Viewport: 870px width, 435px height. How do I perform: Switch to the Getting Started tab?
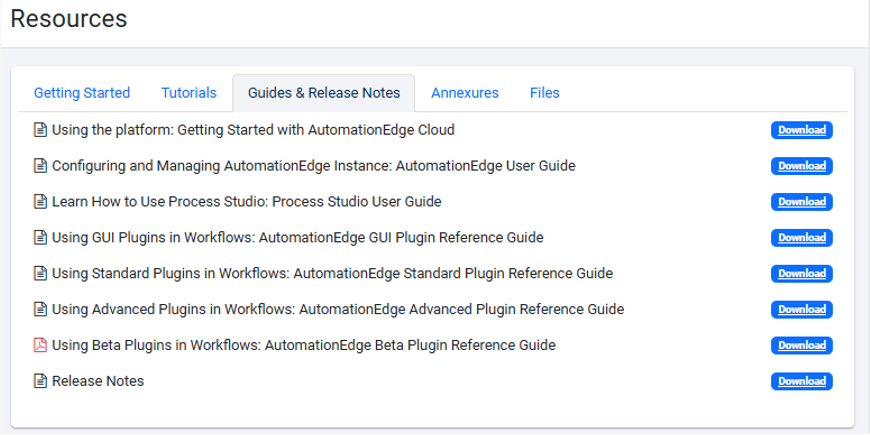point(82,93)
